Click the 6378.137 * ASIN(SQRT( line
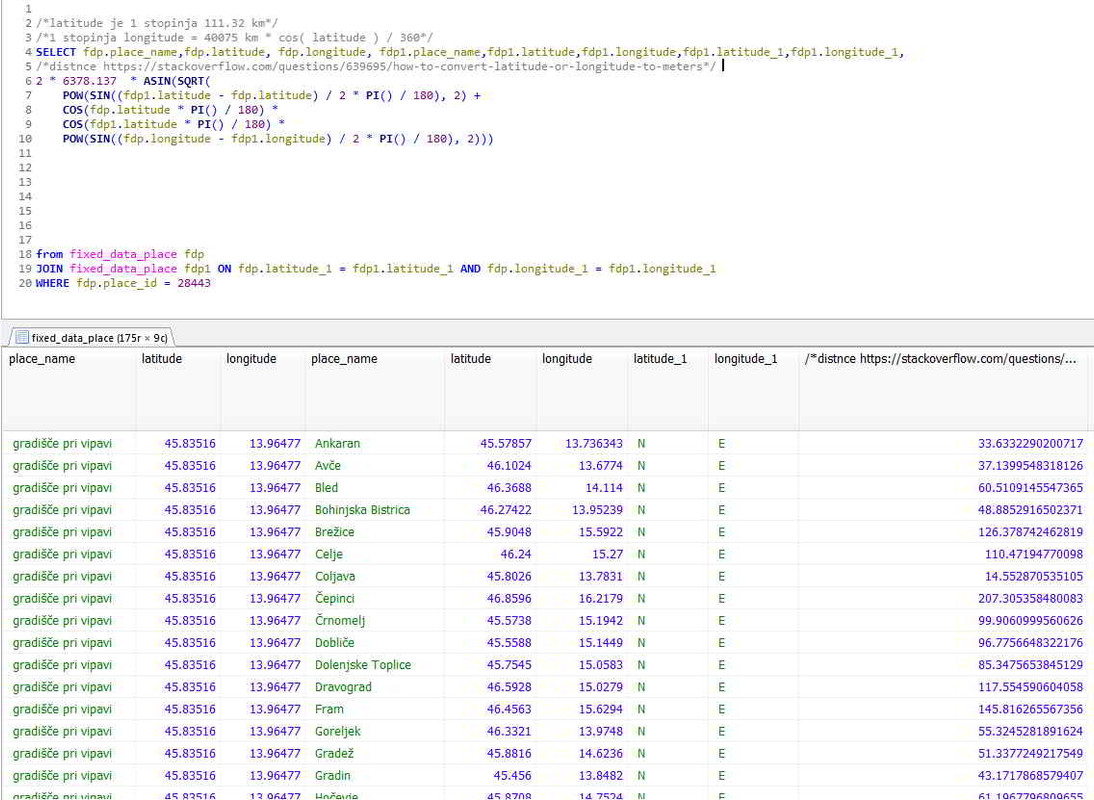 [123, 81]
